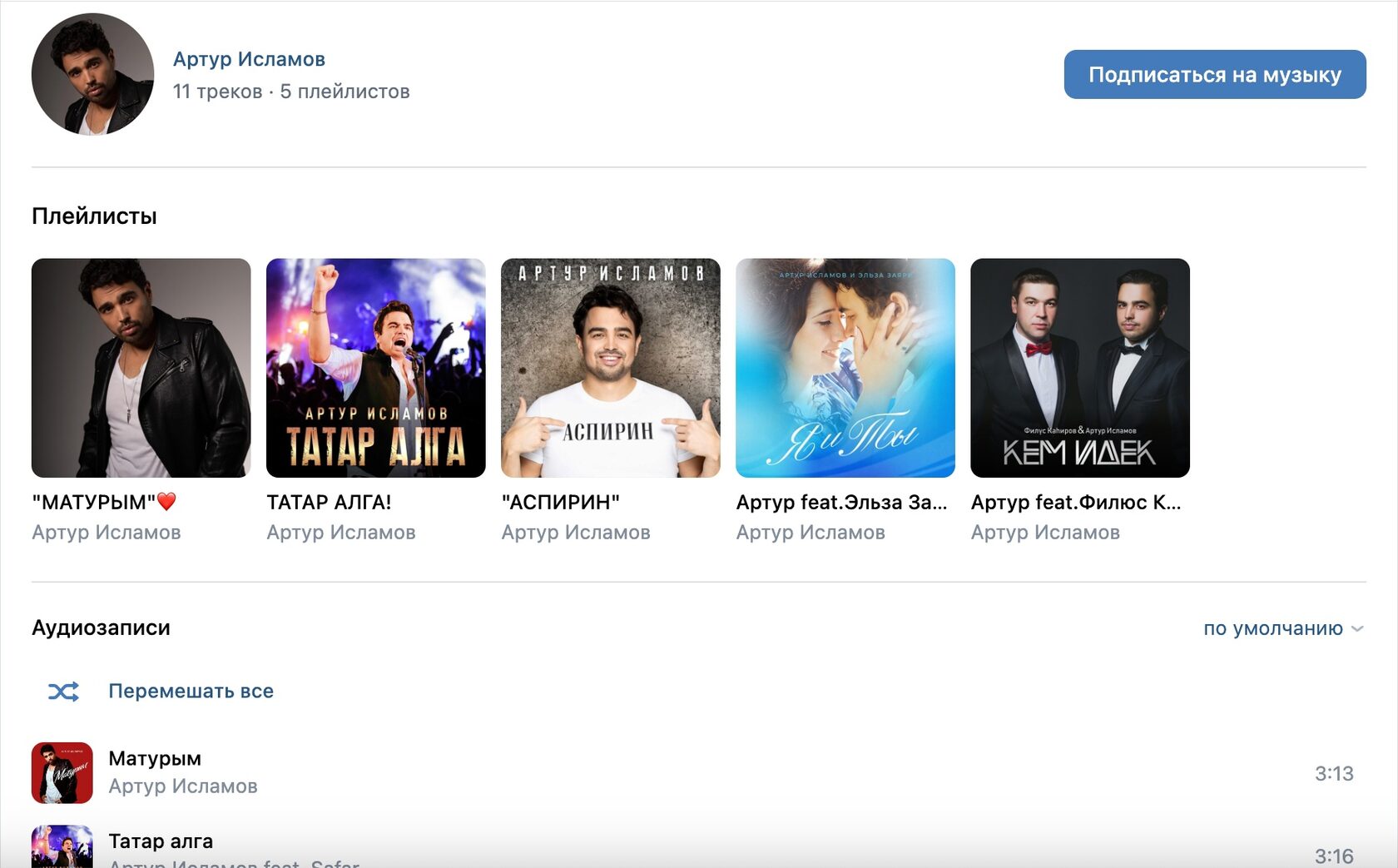Click Подписаться на музыку button
The image size is (1398, 868).
1215,75
